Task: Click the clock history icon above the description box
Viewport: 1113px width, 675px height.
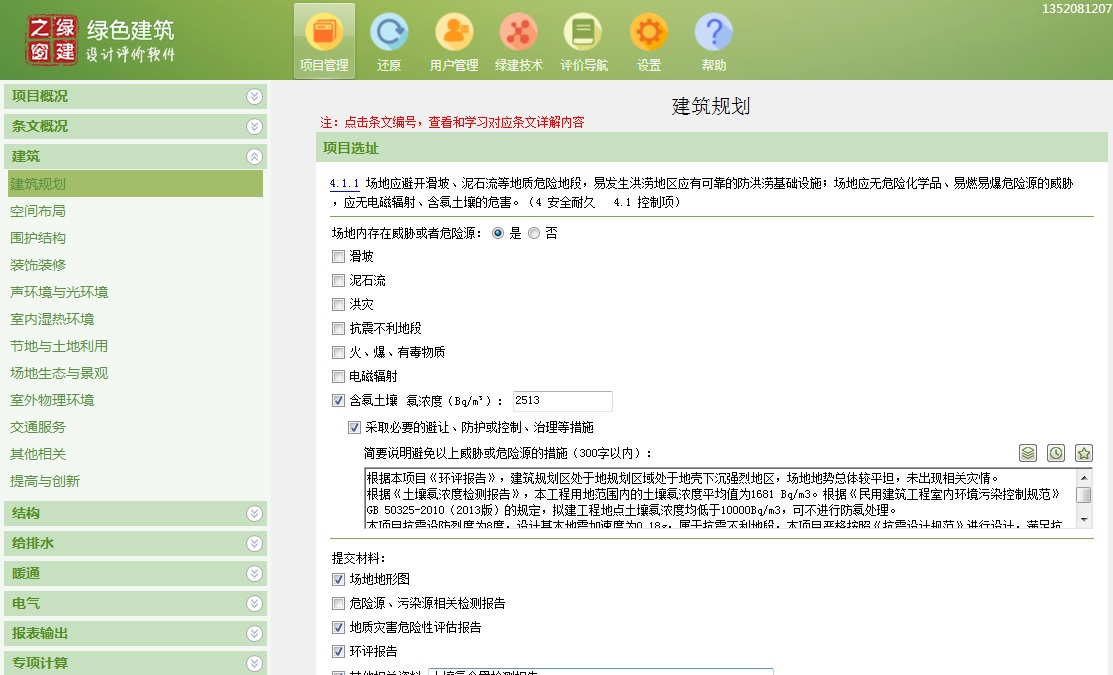Action: [1056, 453]
